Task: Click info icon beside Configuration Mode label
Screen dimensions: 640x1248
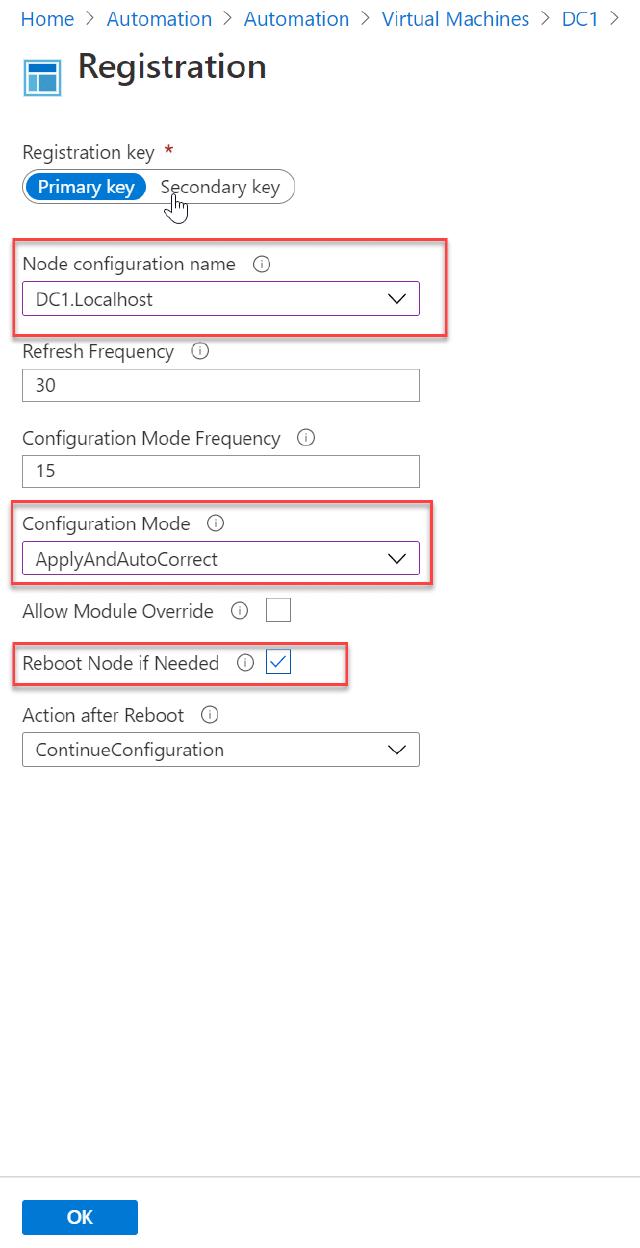Action: (216, 524)
